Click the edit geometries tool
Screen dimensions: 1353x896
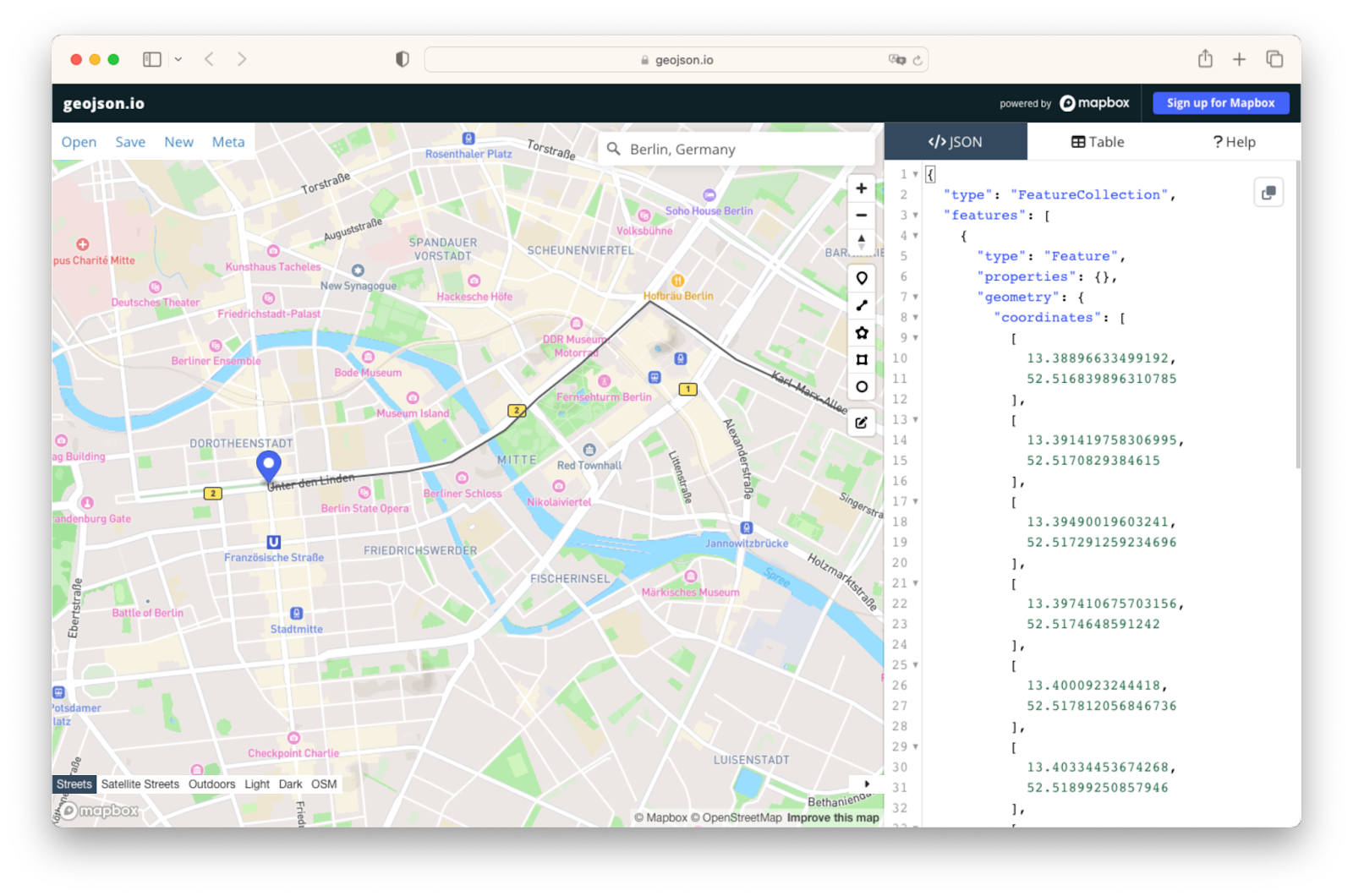[x=861, y=422]
